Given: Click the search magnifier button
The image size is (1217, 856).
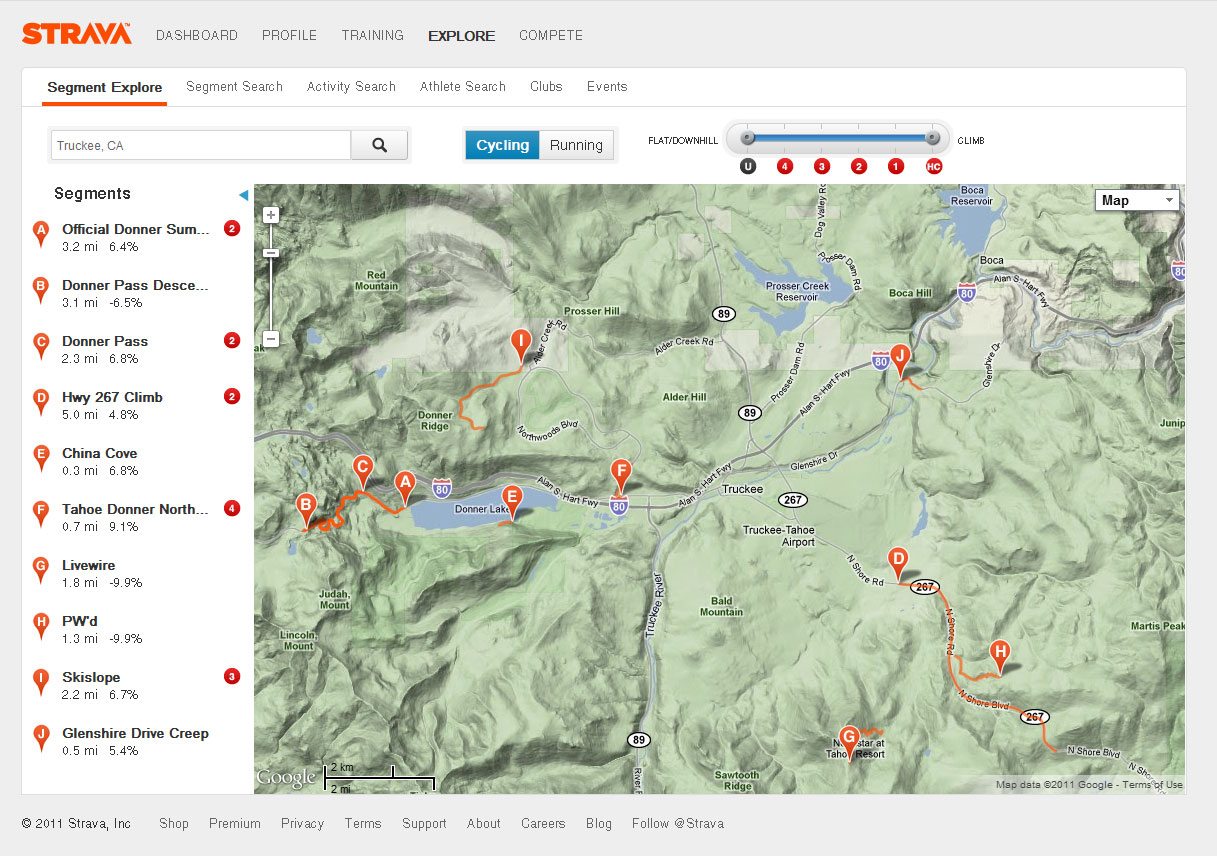Looking at the screenshot, I should click(x=379, y=145).
